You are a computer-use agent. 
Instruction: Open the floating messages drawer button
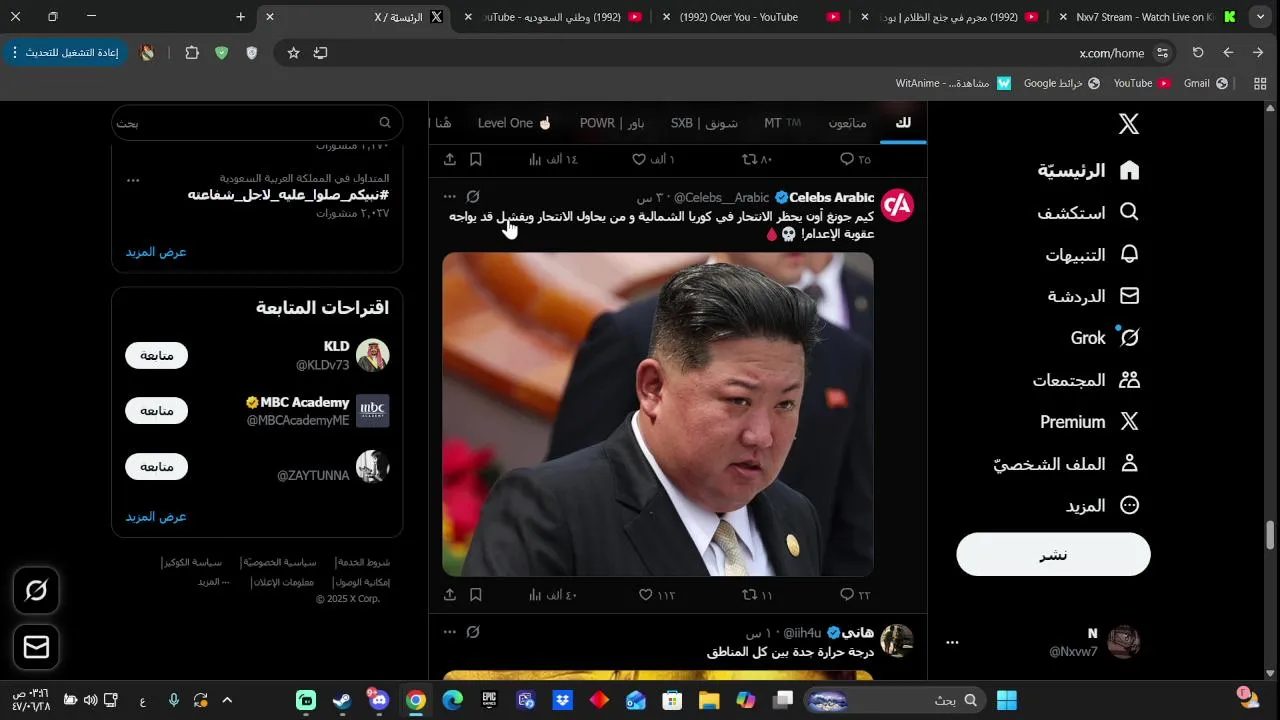(x=36, y=648)
